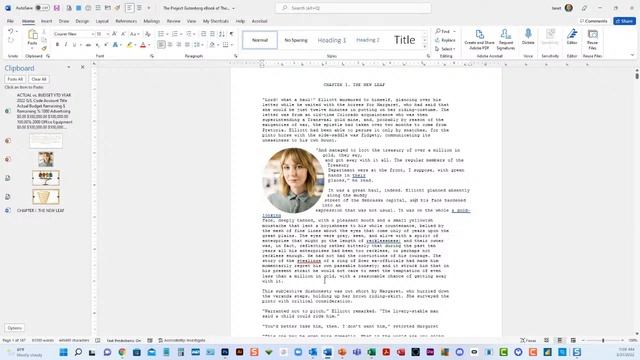Select the Title style
The image size is (640, 360).
404,40
